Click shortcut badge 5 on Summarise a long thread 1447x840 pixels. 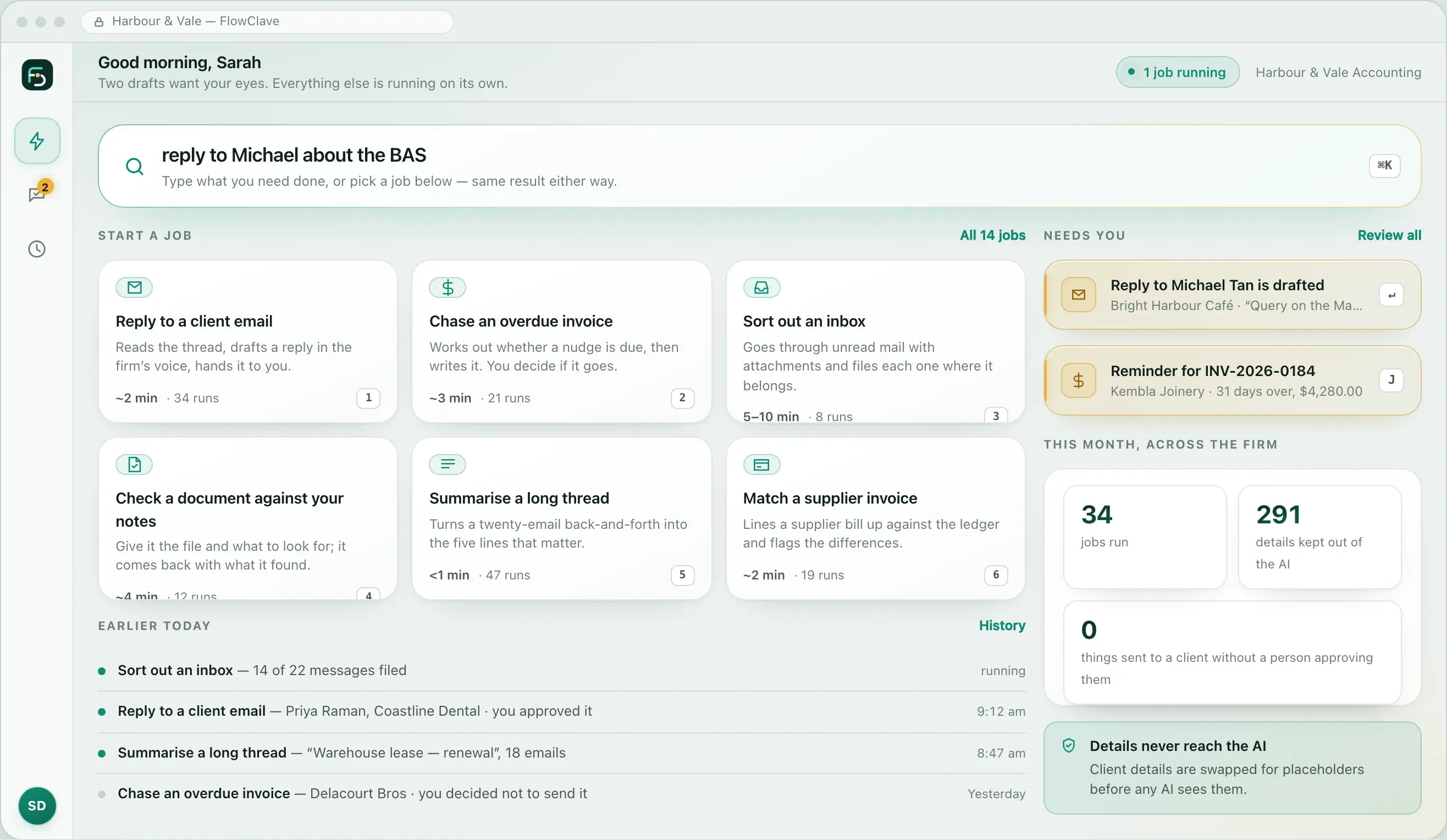click(682, 574)
